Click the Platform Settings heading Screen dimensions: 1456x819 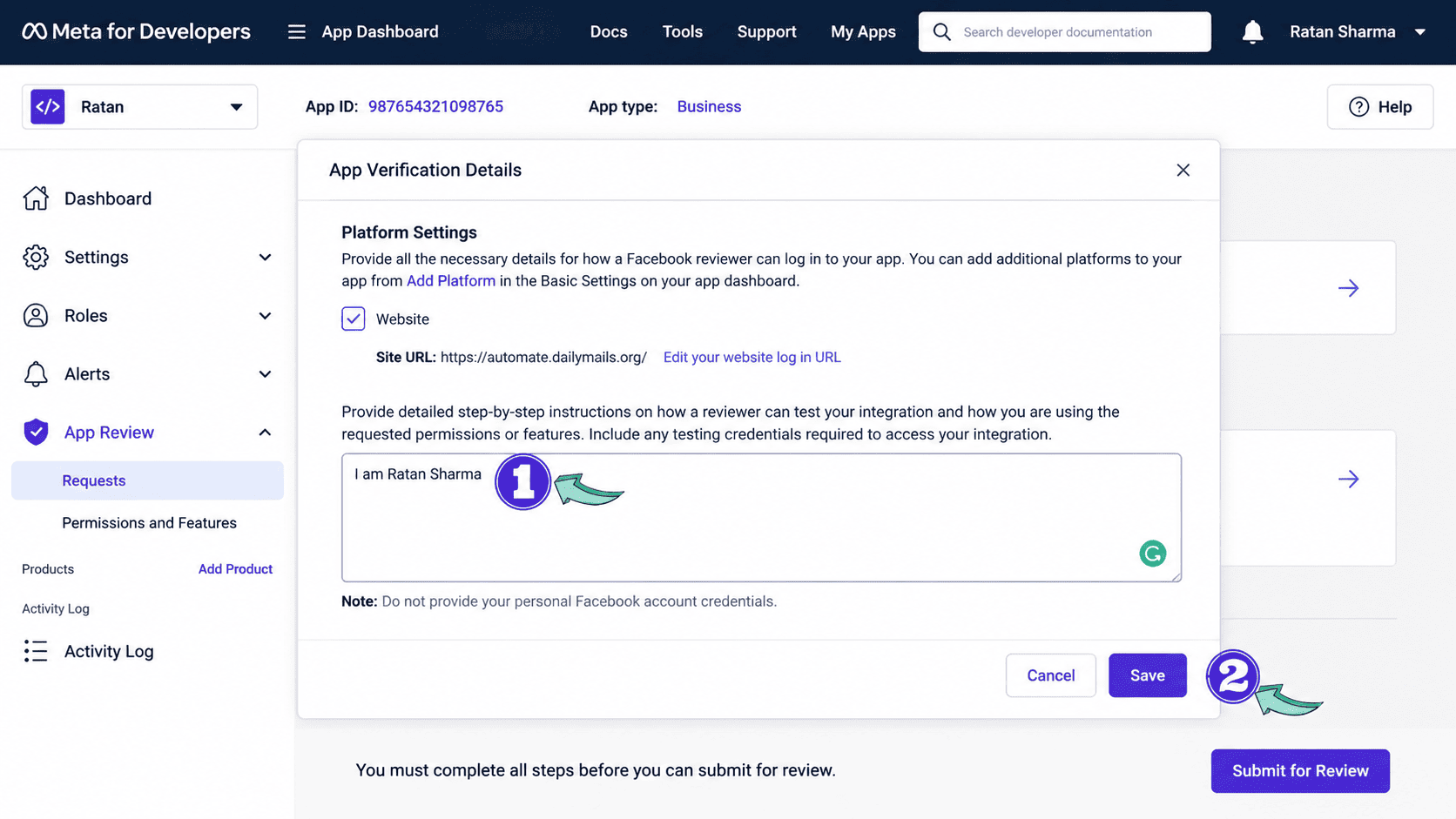tap(409, 232)
